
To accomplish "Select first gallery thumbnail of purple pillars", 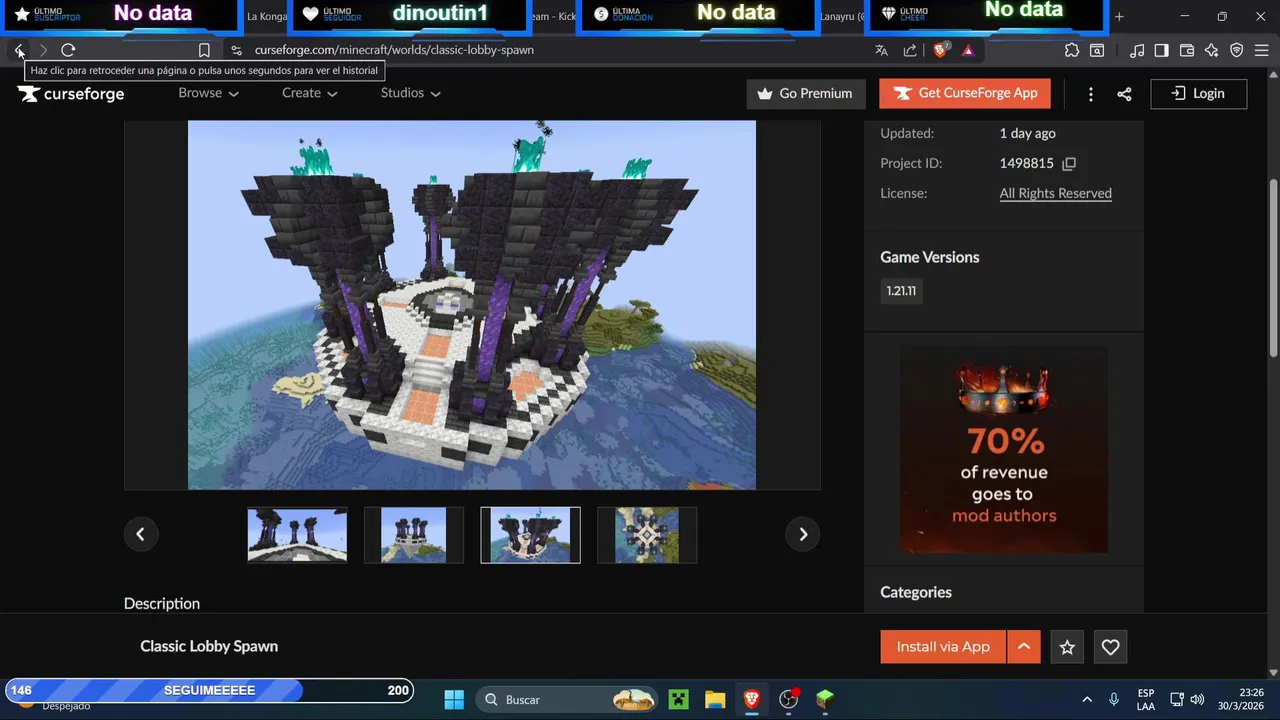I will (x=297, y=535).
